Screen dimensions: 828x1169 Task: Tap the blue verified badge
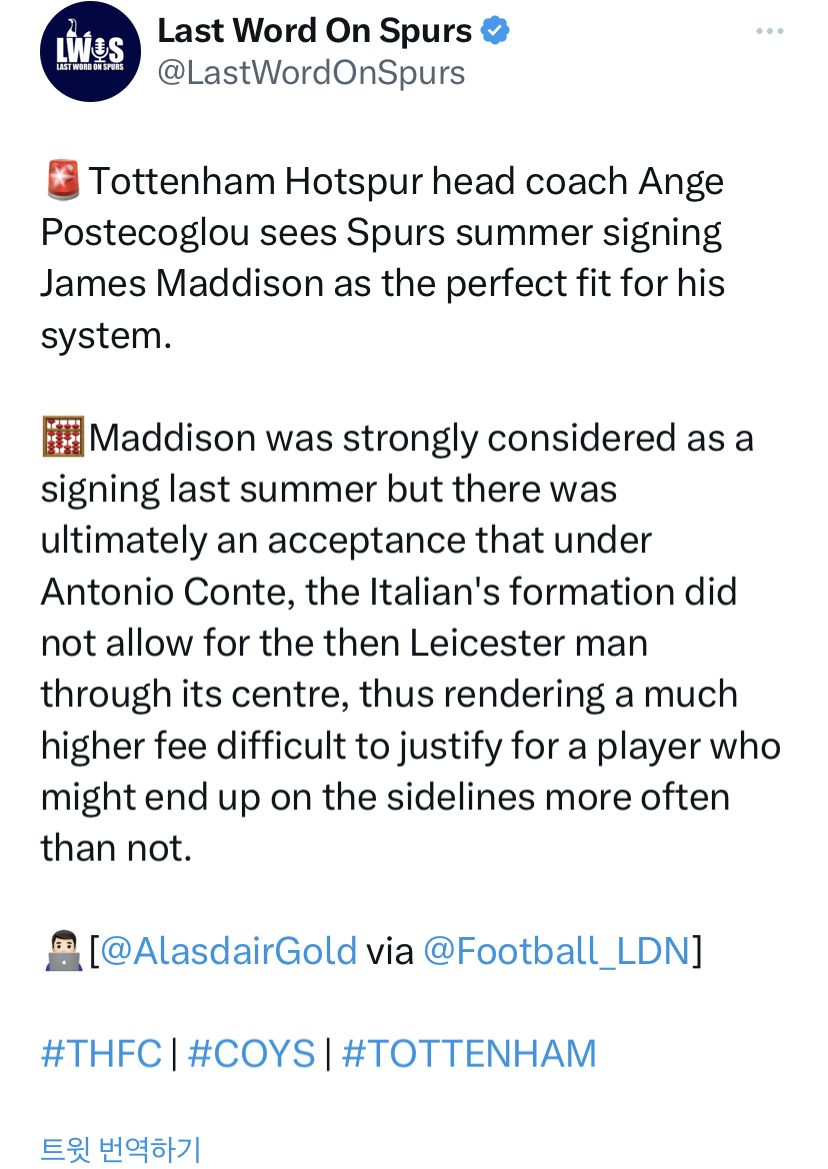tap(495, 31)
